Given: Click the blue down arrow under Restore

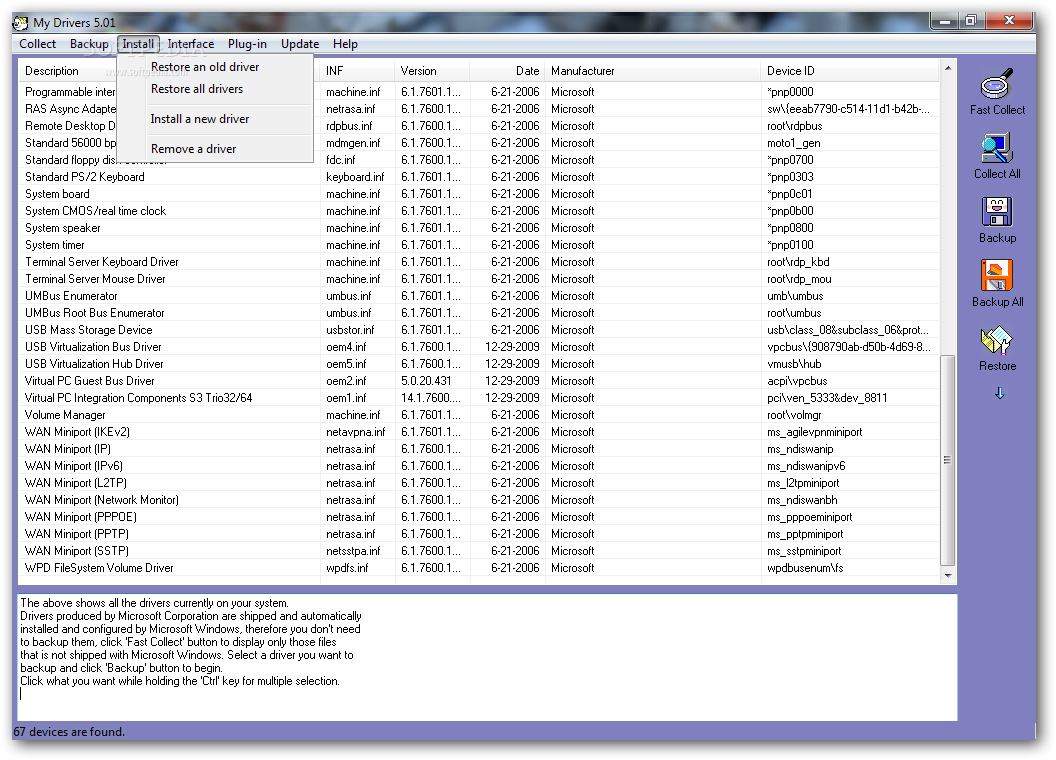Looking at the screenshot, I should tap(999, 393).
